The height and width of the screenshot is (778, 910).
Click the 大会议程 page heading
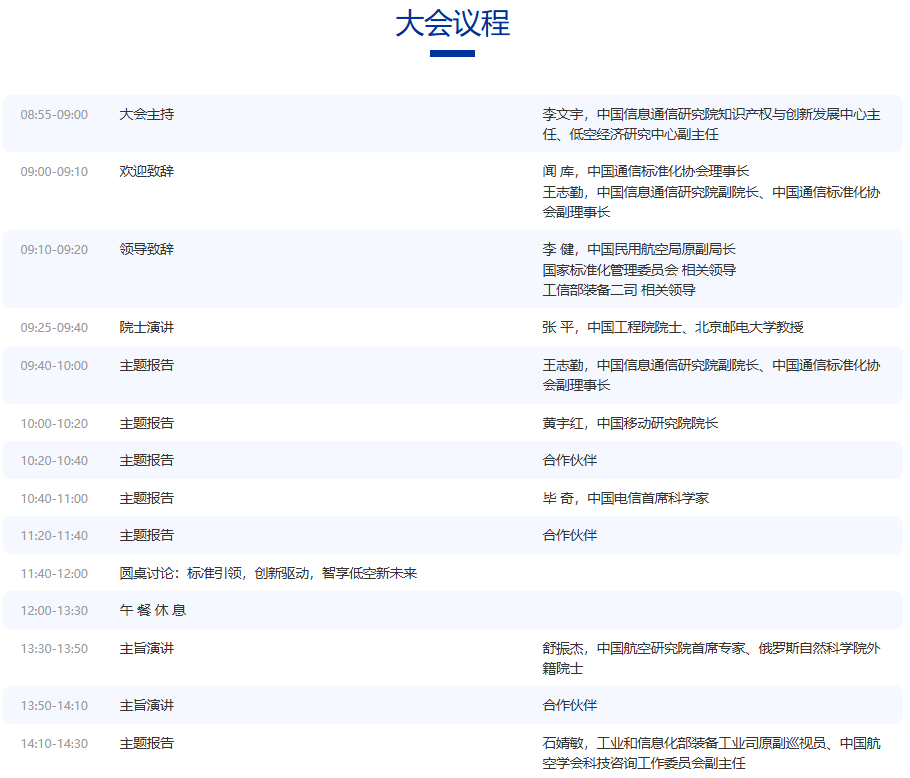[x=452, y=23]
